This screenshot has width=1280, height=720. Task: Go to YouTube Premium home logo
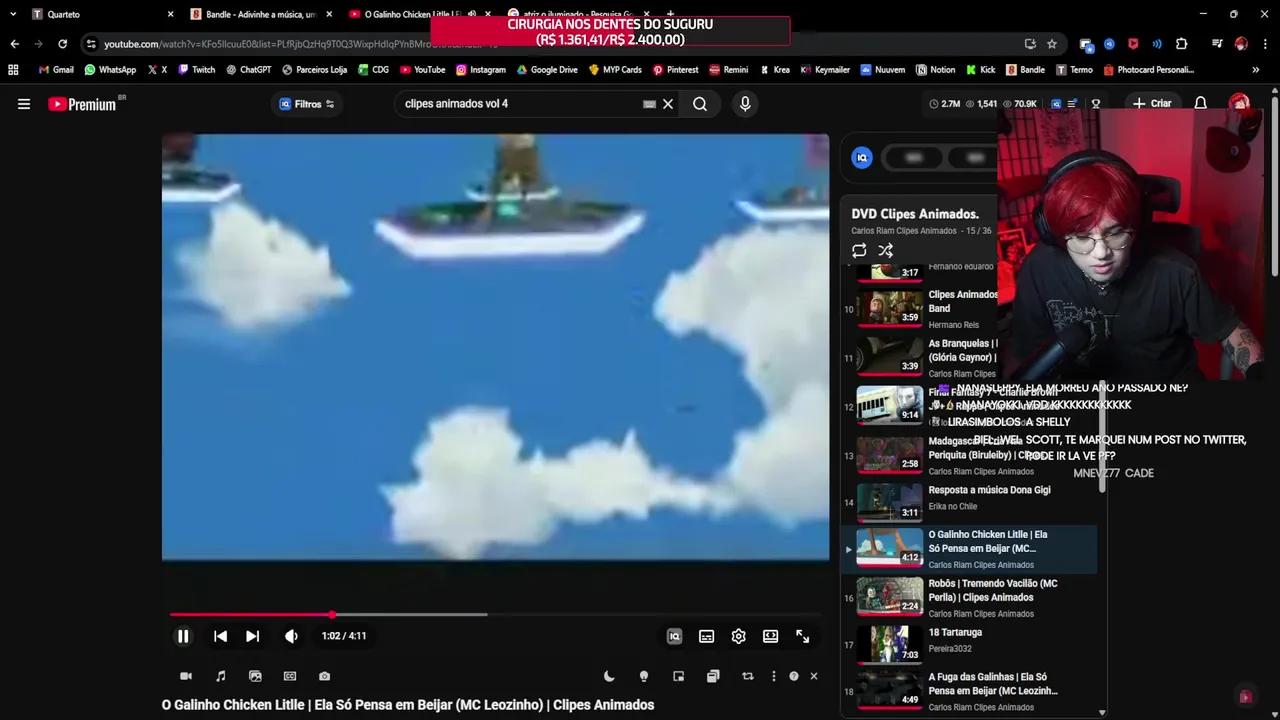[82, 104]
